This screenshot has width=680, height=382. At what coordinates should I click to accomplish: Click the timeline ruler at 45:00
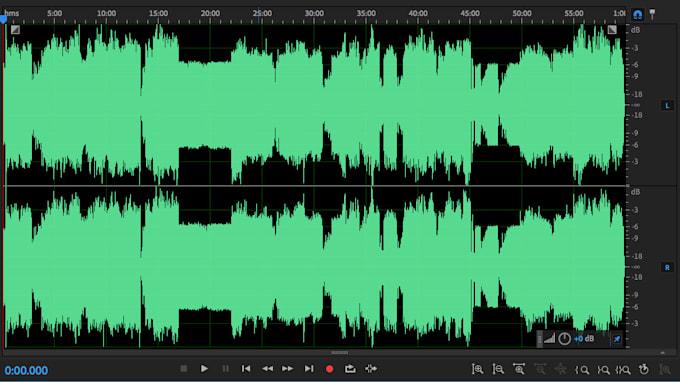[x=470, y=14]
